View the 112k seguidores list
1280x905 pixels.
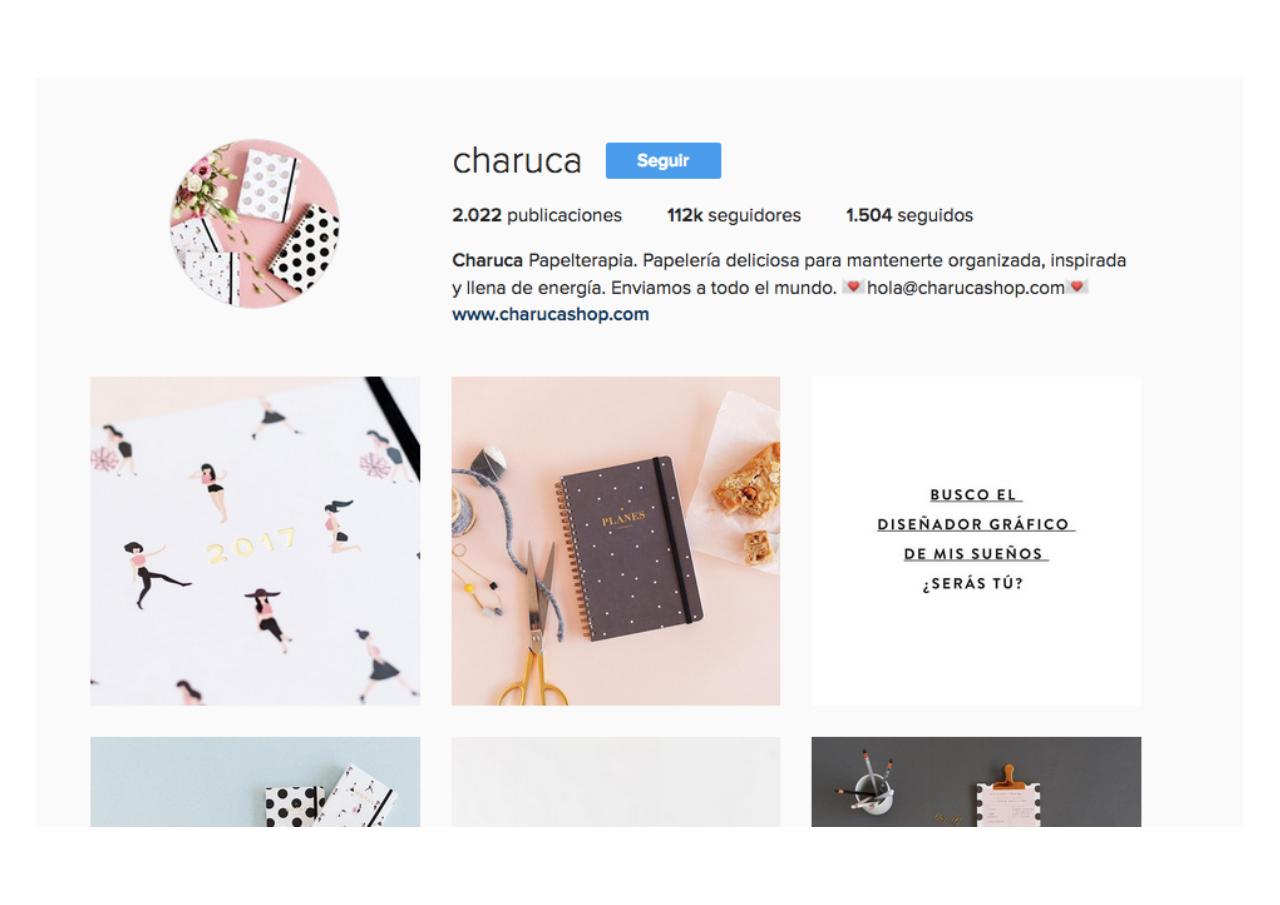coord(734,215)
